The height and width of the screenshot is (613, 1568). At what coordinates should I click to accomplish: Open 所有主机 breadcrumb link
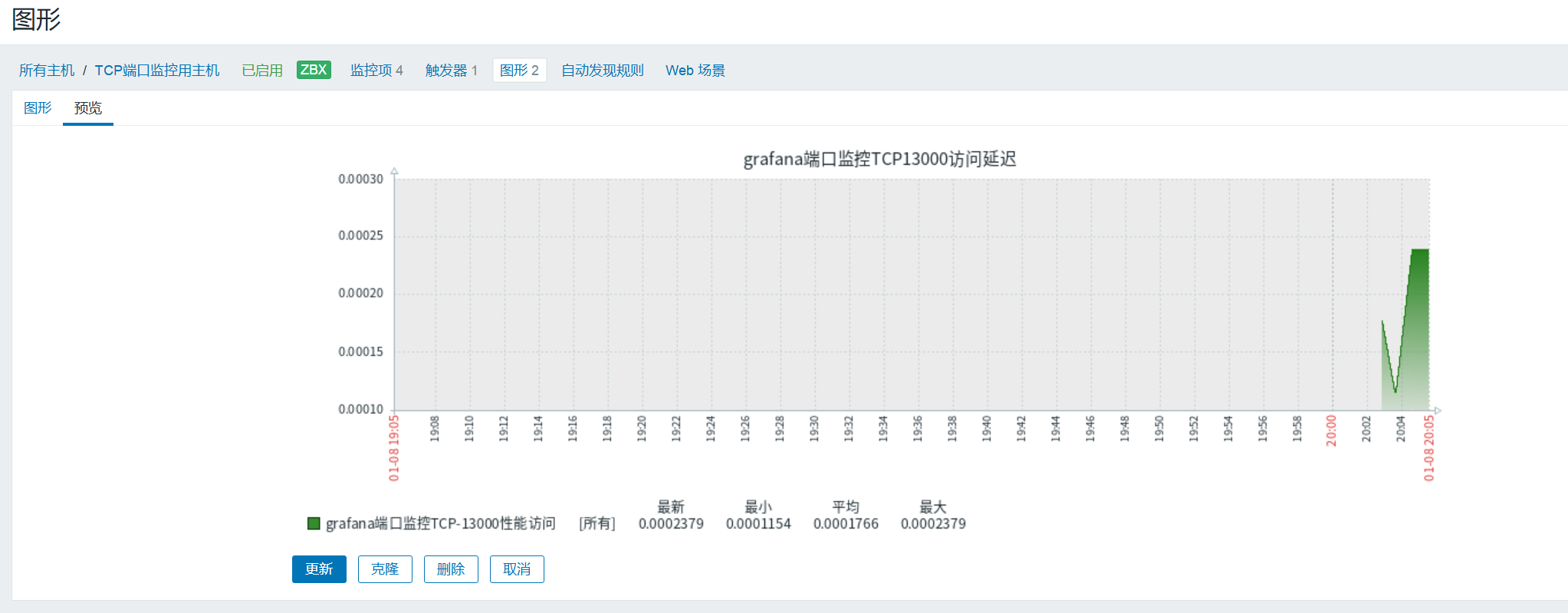pos(47,71)
